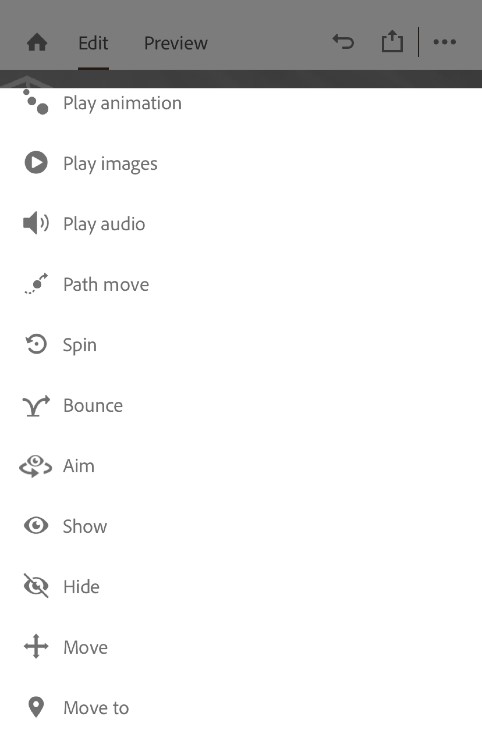This screenshot has width=482, height=745.
Task: Select the Move action label
Action: point(86,647)
